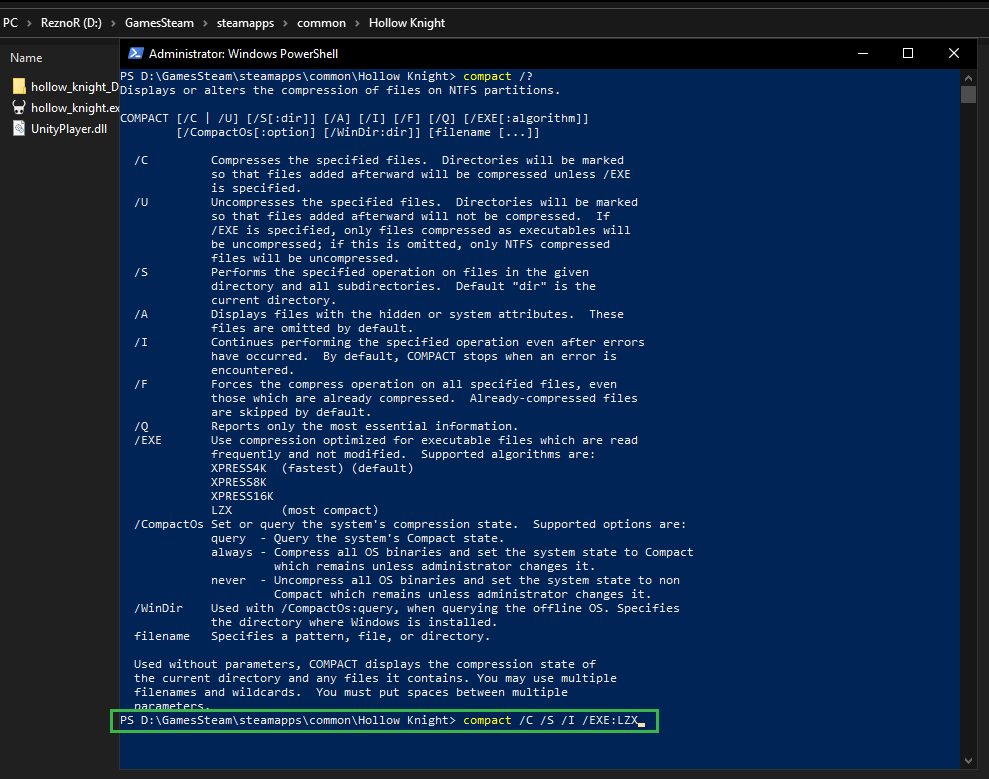Navigate to common breadcrumb folder
989x779 pixels.
(321, 23)
